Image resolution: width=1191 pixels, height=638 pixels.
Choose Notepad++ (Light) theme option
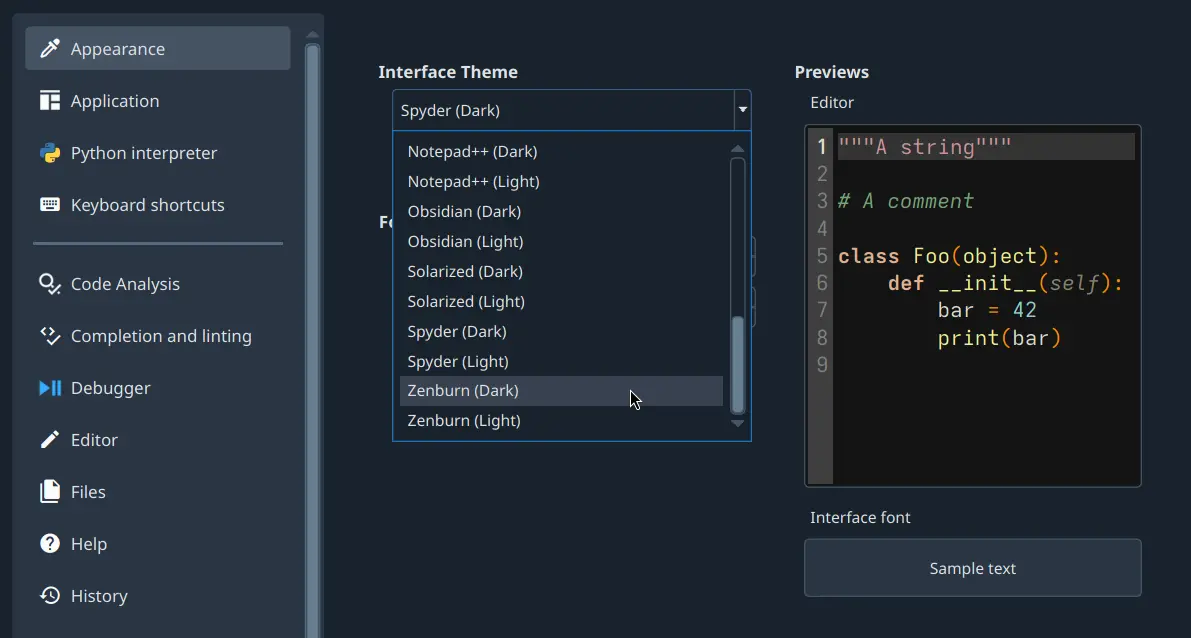[561, 182]
